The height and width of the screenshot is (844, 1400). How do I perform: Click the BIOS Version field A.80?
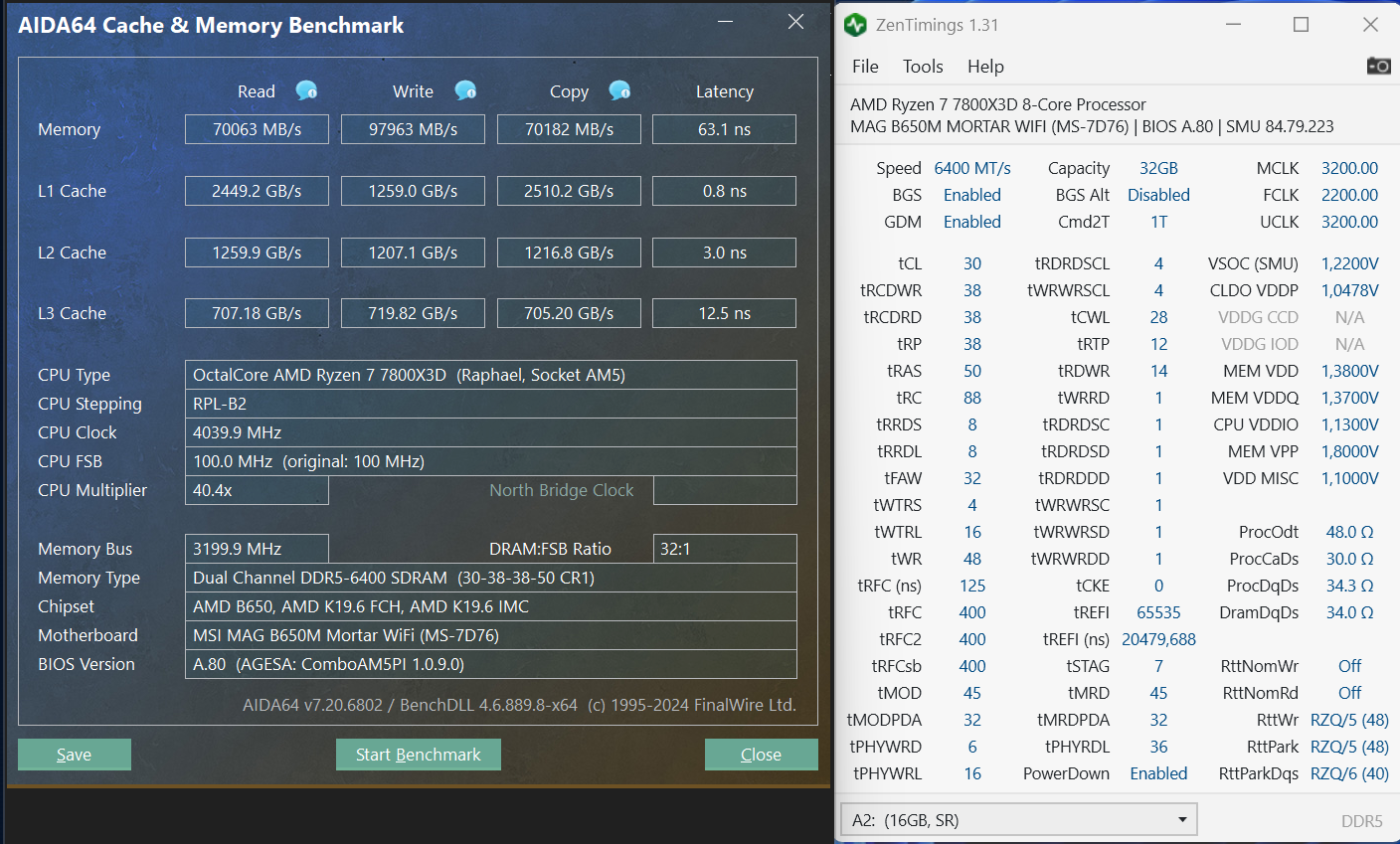tap(491, 664)
